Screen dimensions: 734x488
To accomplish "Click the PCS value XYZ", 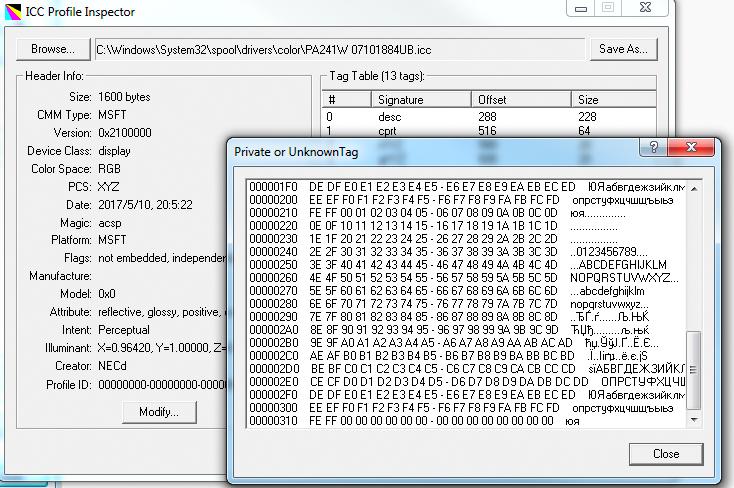I will tap(109, 187).
